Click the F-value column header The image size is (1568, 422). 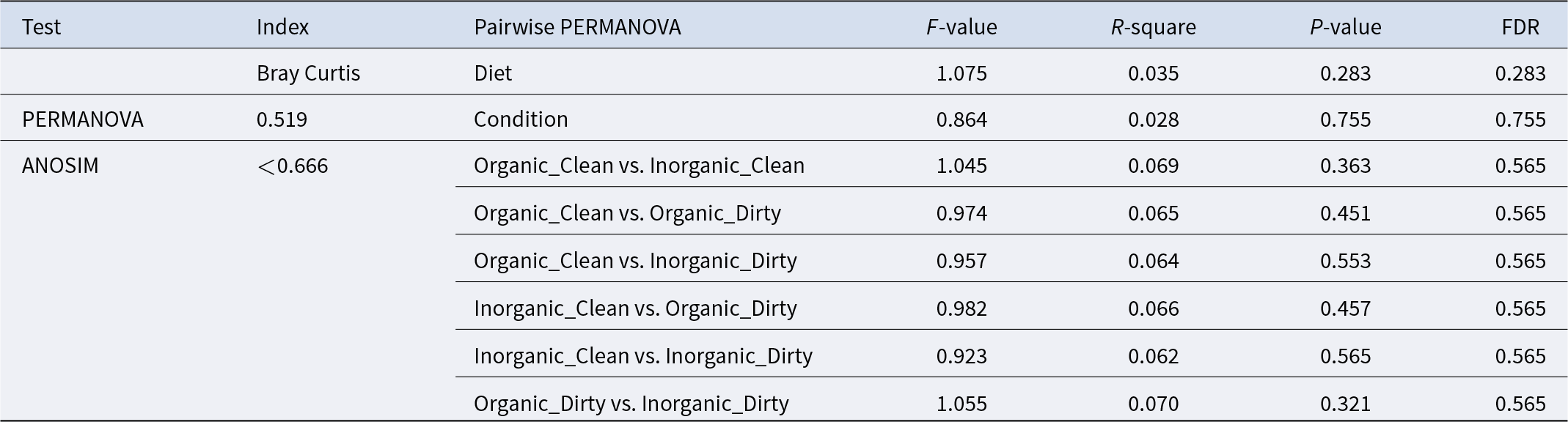pos(961,27)
